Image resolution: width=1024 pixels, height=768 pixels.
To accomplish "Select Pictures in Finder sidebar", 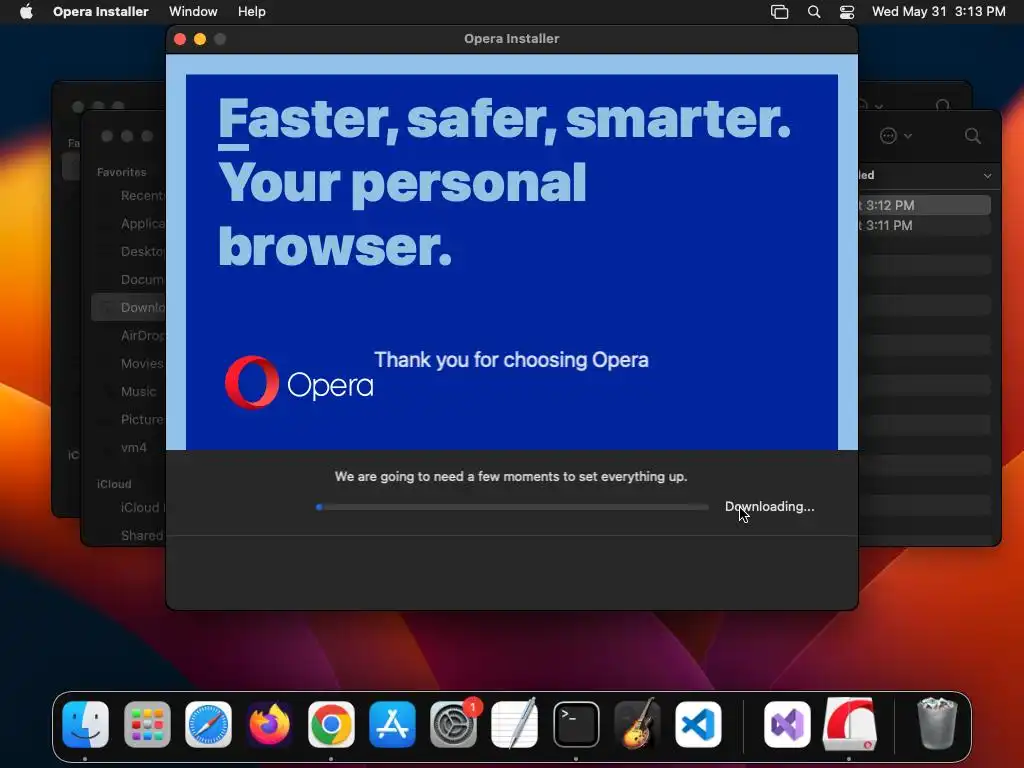I will pos(142,419).
